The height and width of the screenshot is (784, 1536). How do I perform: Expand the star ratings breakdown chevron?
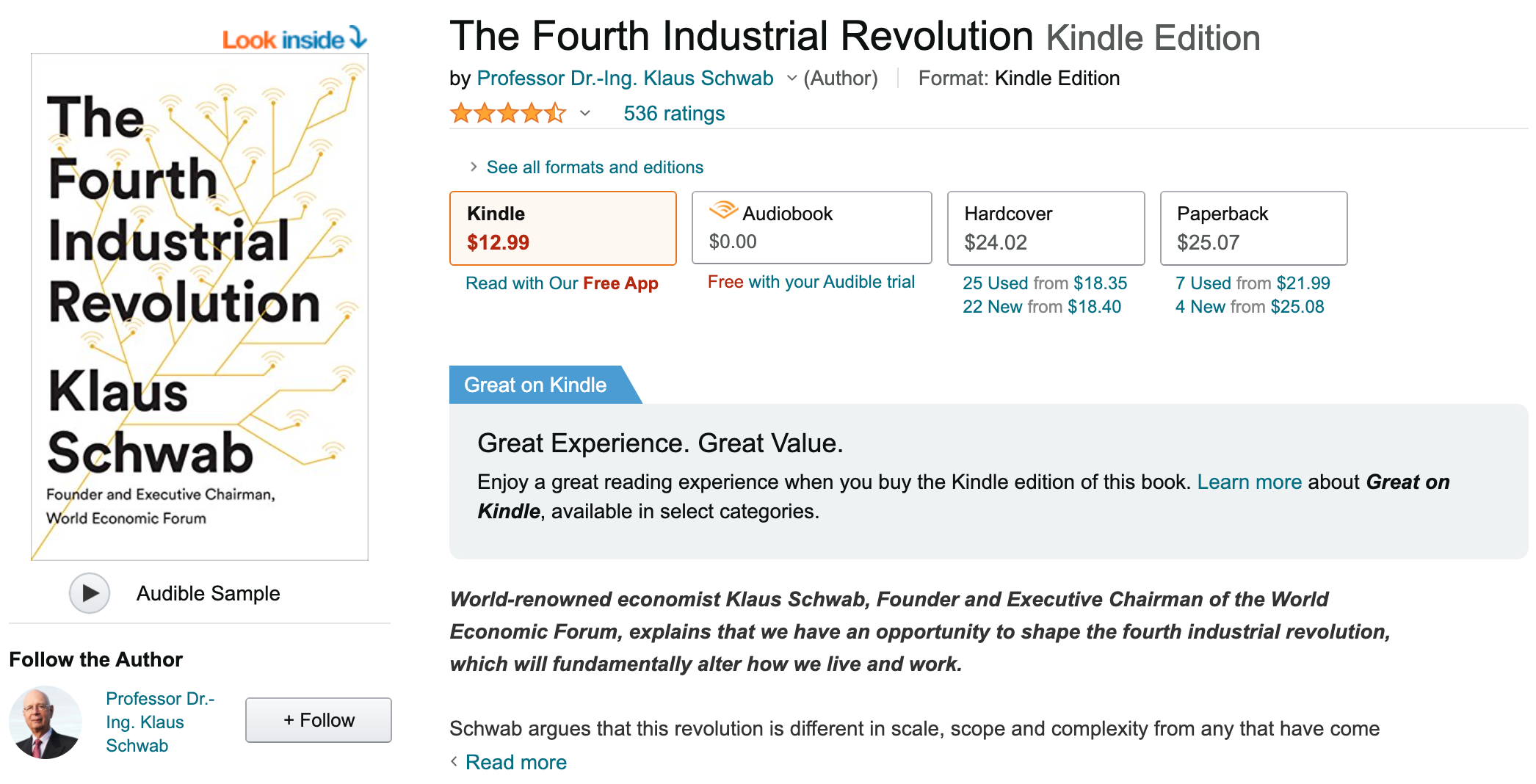pos(585,114)
